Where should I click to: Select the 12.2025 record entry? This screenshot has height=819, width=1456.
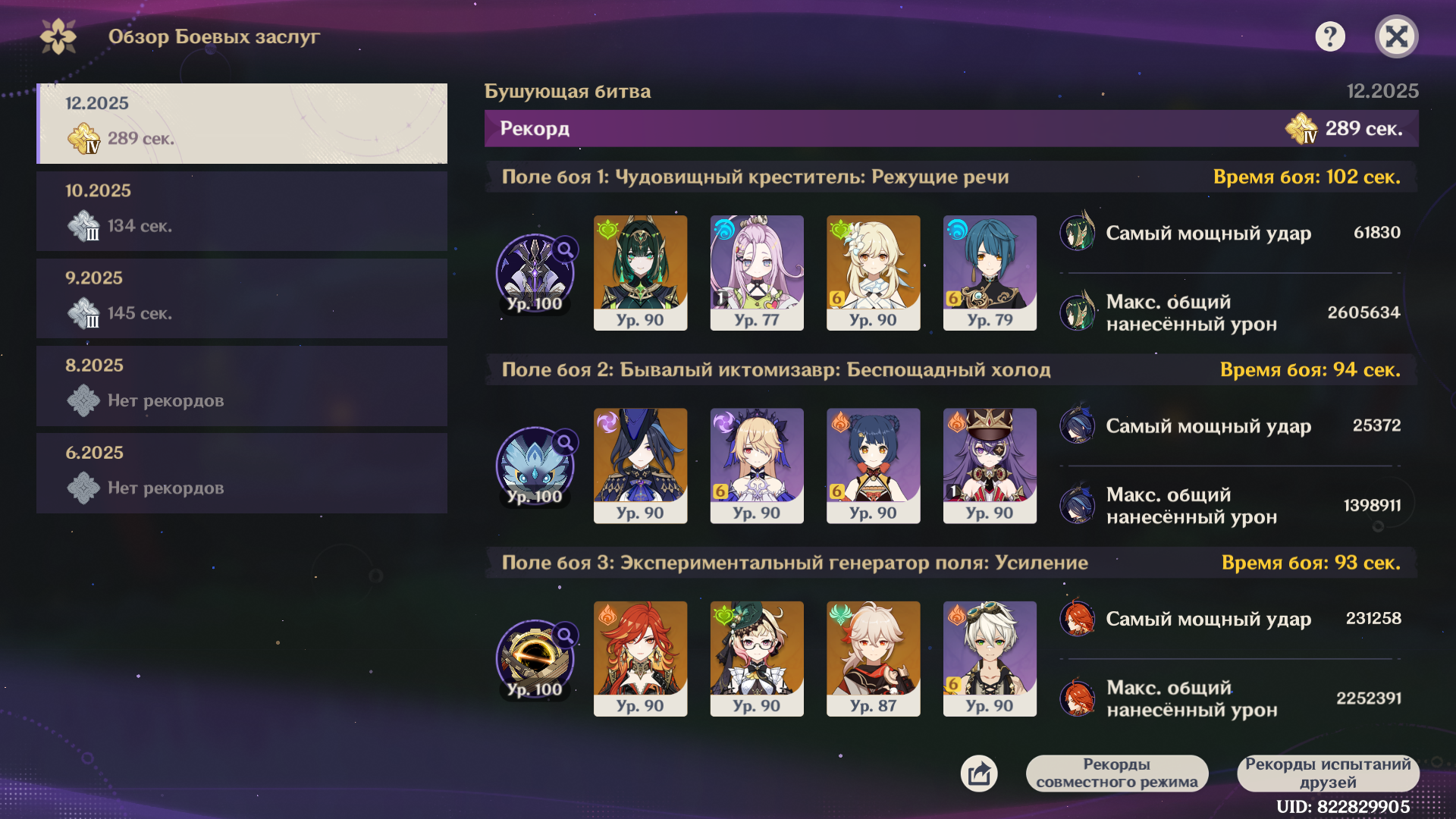pyautogui.click(x=242, y=124)
